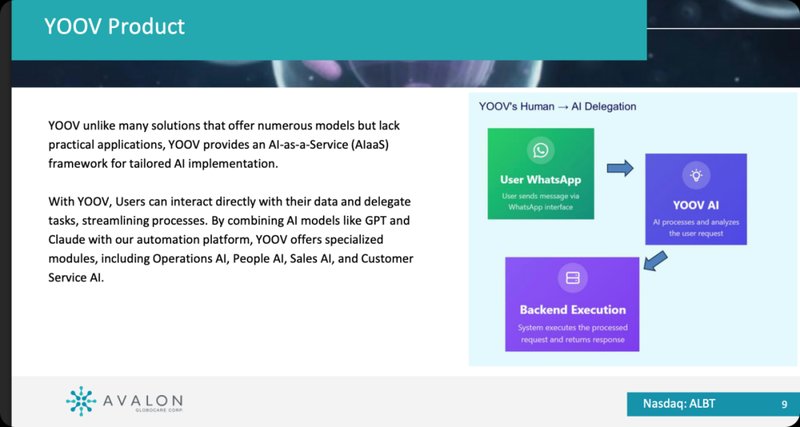
Task: Click the WhatsApp logo icon in the green box
Action: [541, 152]
